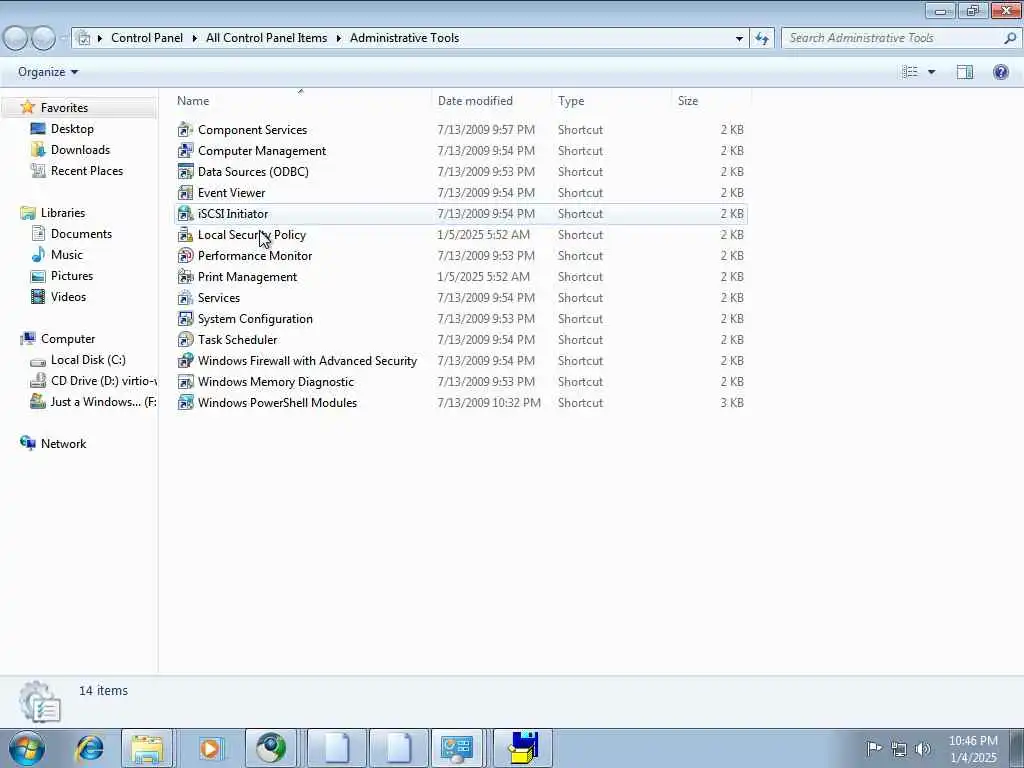
Task: Click the Back navigation button
Action: pos(16,39)
